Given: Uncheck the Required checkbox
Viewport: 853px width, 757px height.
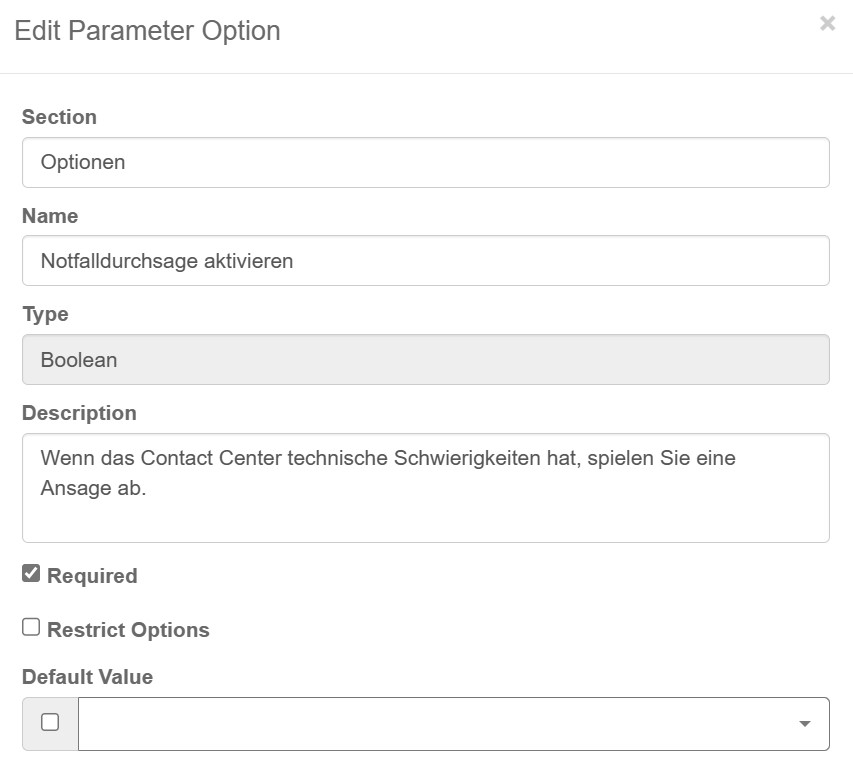Looking at the screenshot, I should (x=31, y=574).
